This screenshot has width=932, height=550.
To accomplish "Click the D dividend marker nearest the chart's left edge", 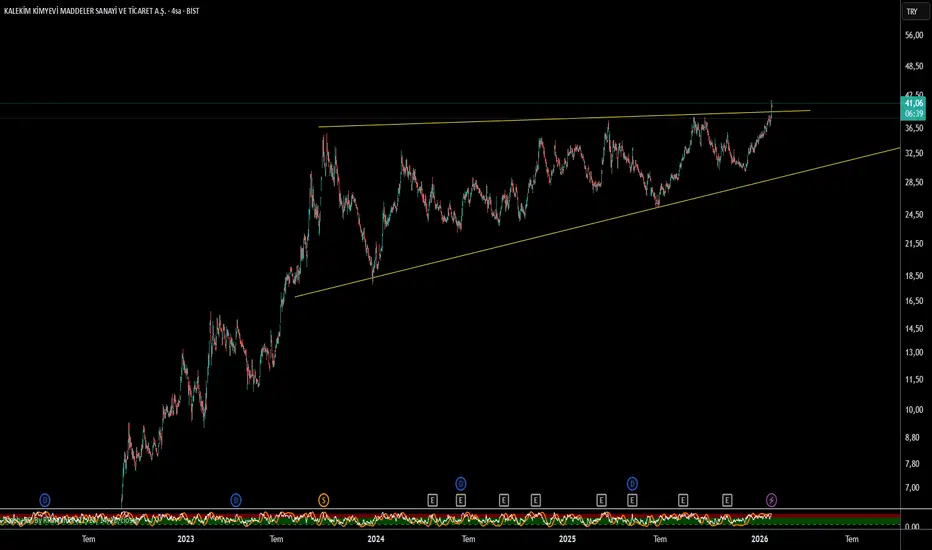I will 45,500.
